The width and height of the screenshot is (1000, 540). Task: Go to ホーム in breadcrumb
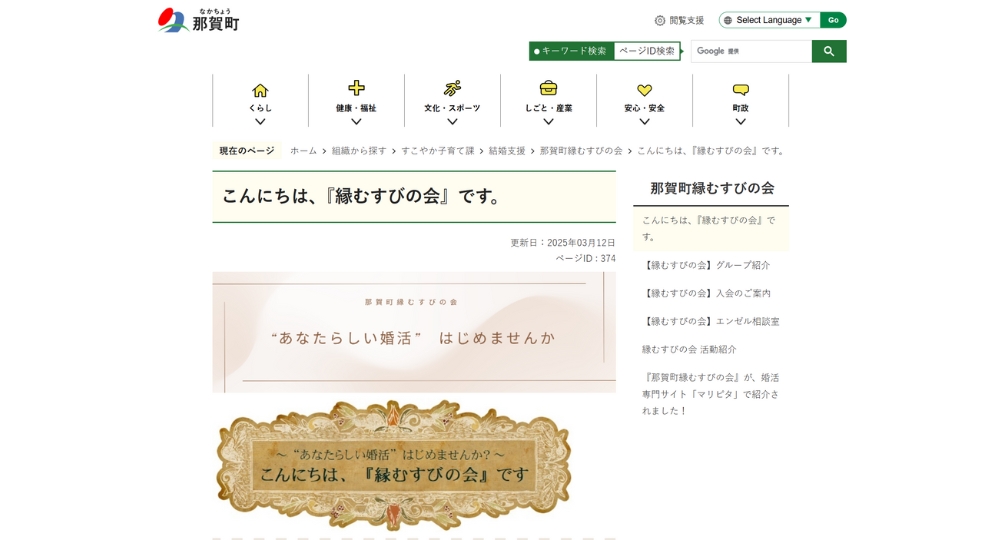click(x=303, y=151)
